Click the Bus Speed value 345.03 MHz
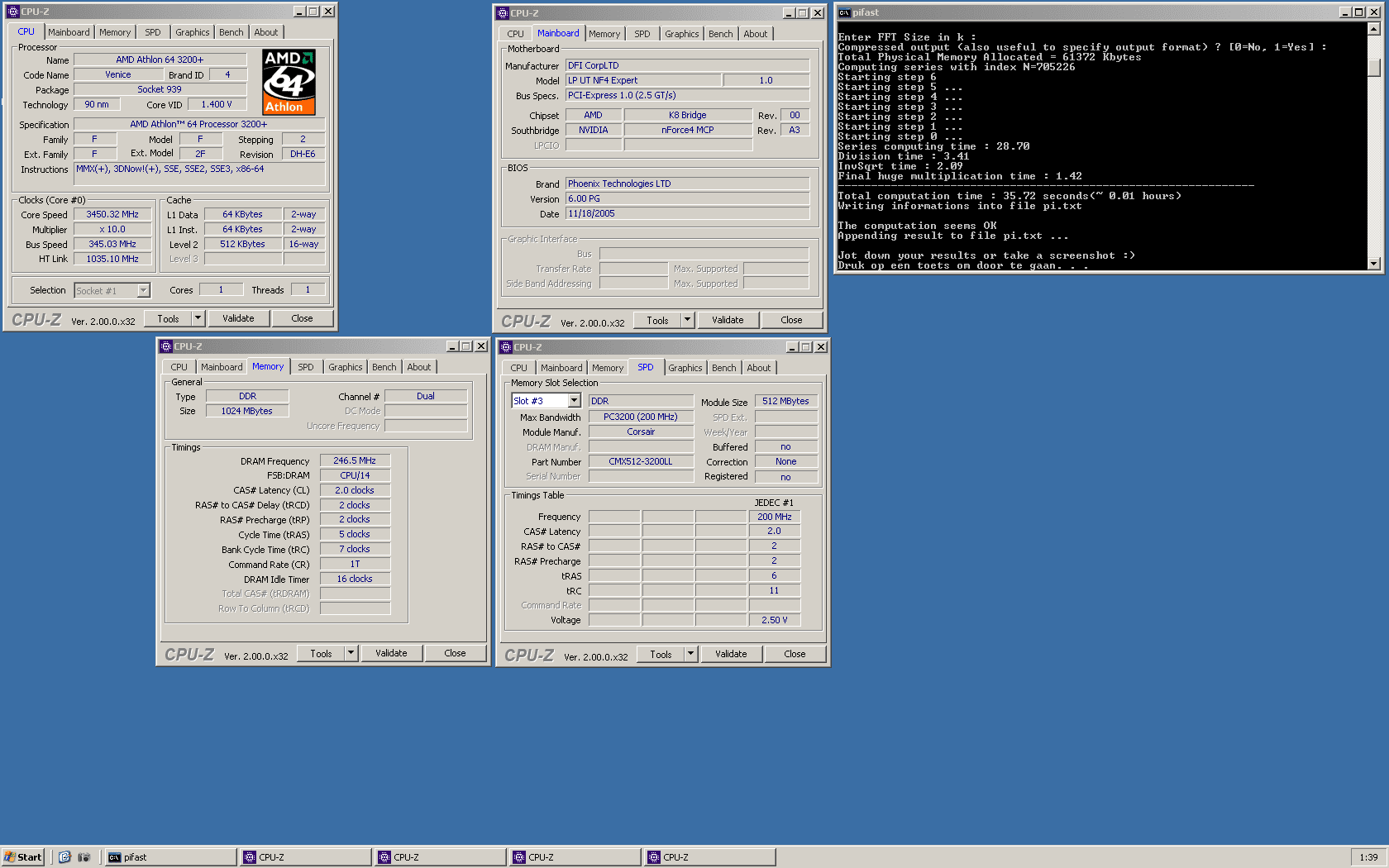1389x868 pixels. click(112, 244)
